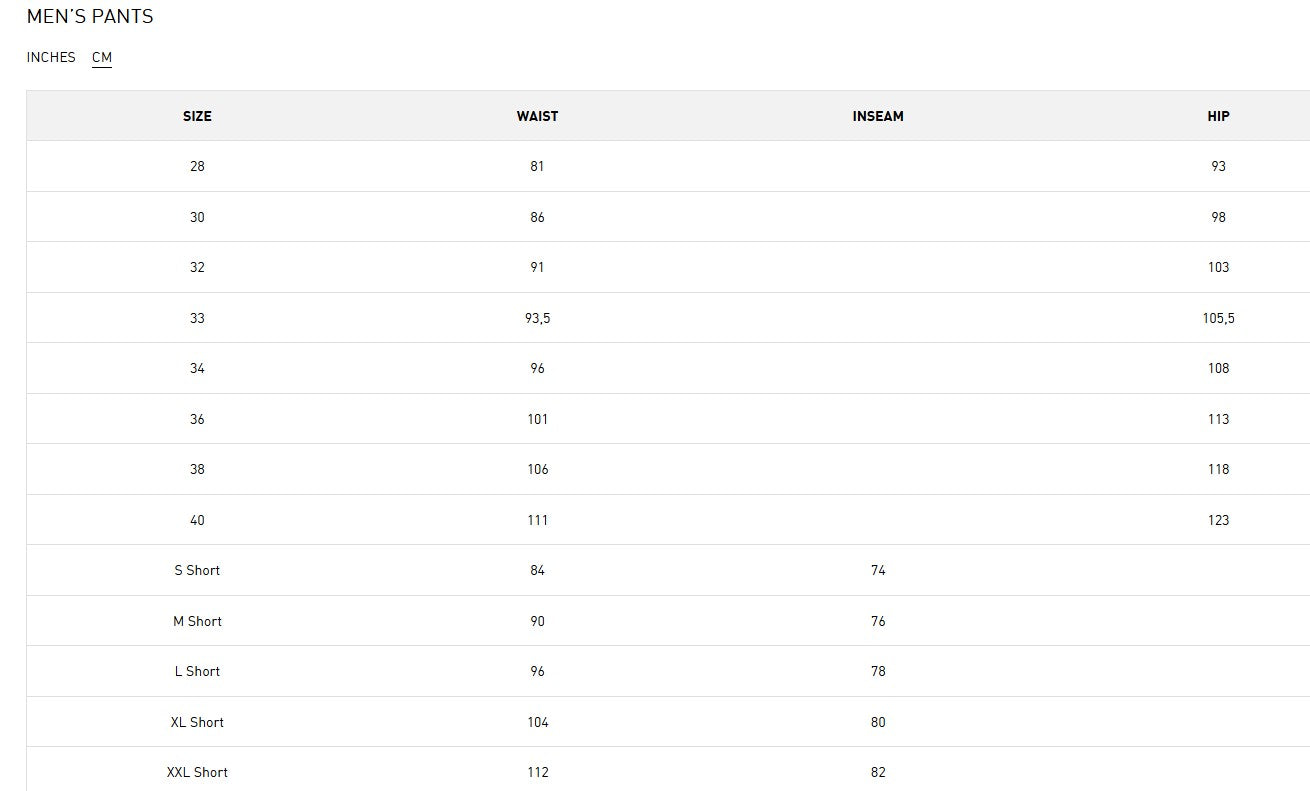Select size 28 row label
Viewport: 1310px width, 791px height.
197,166
